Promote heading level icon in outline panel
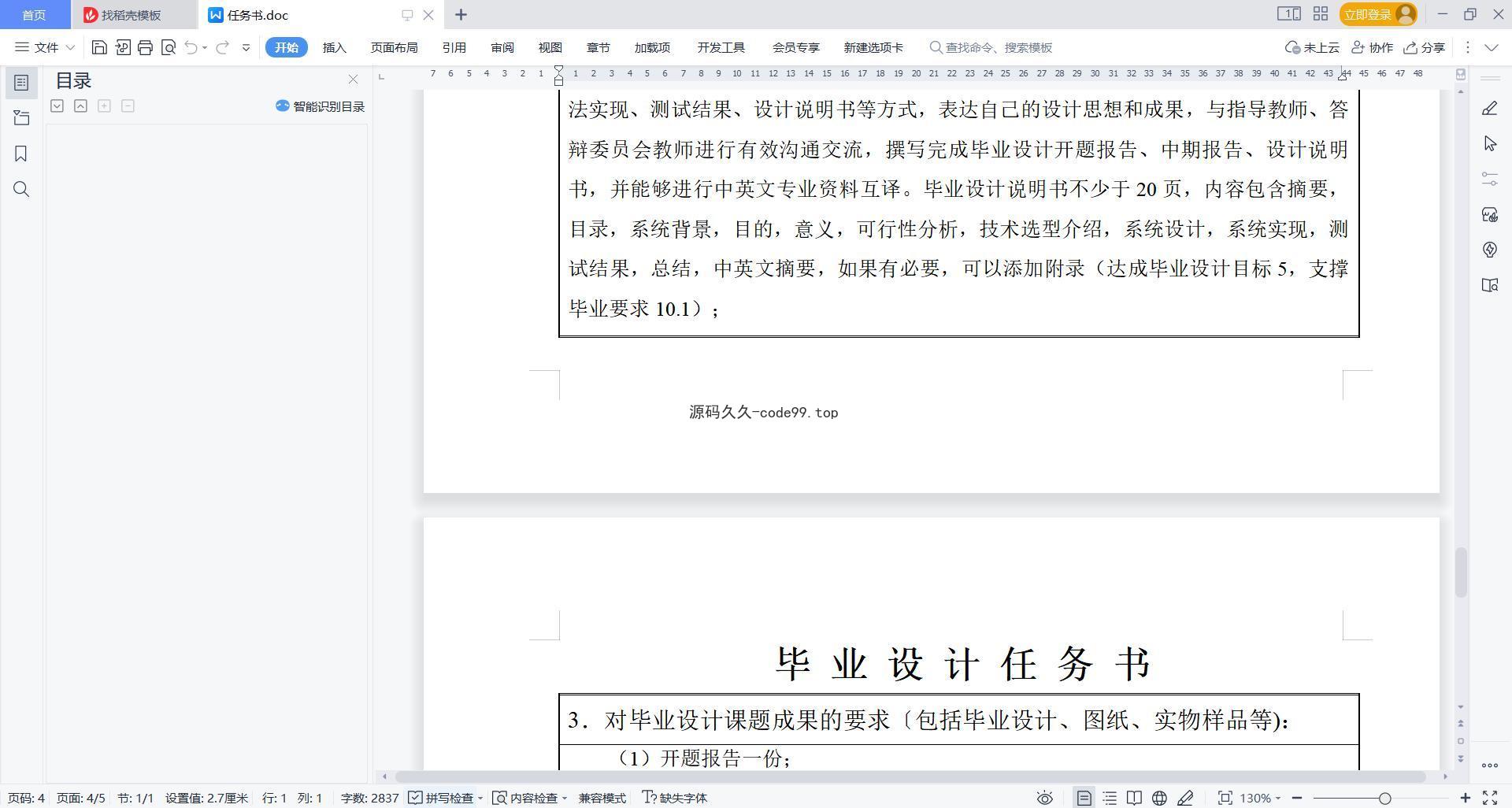 (80, 106)
